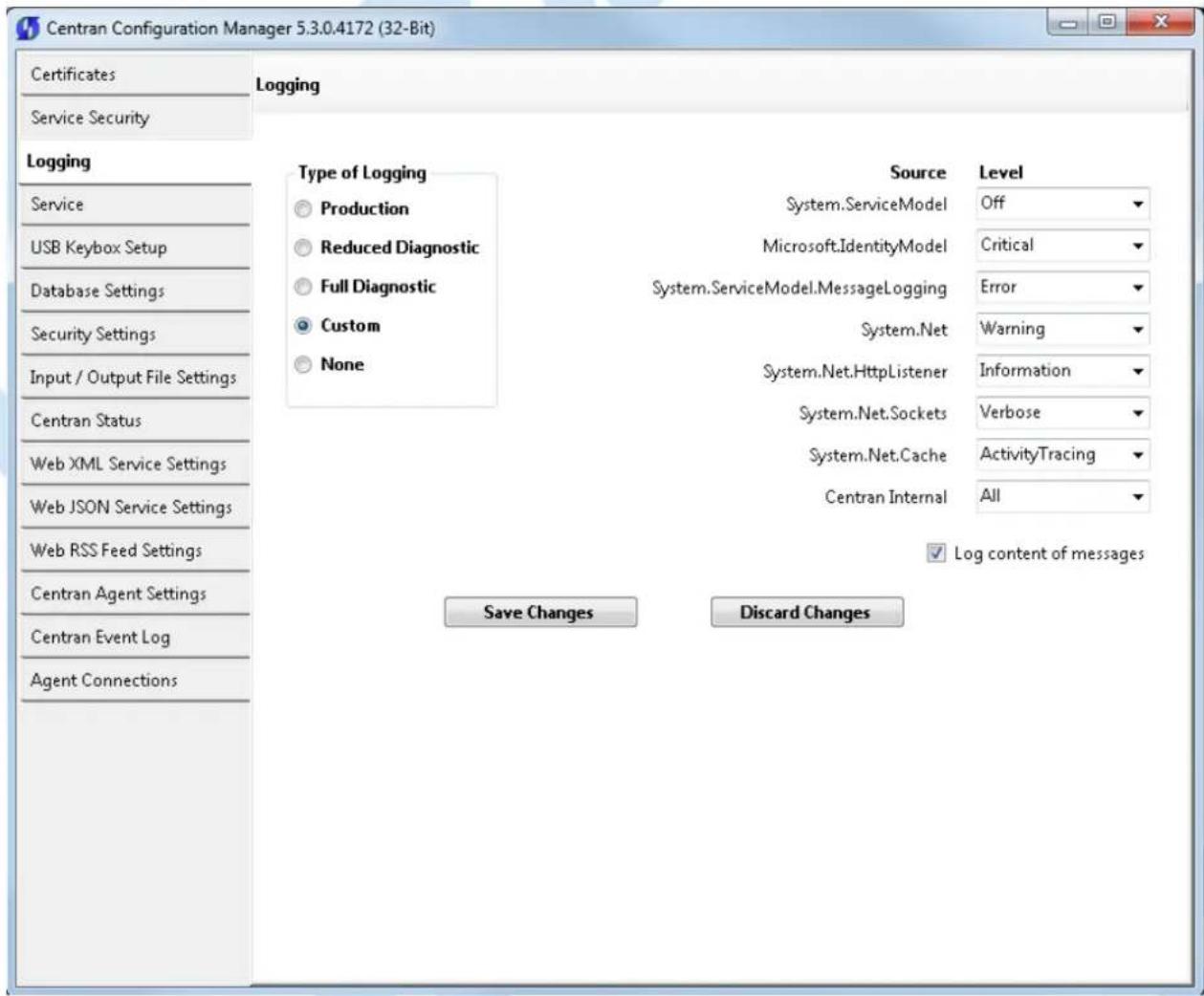The width and height of the screenshot is (1204, 996).
Task: Click the Type of Logging group heading
Action: (361, 173)
